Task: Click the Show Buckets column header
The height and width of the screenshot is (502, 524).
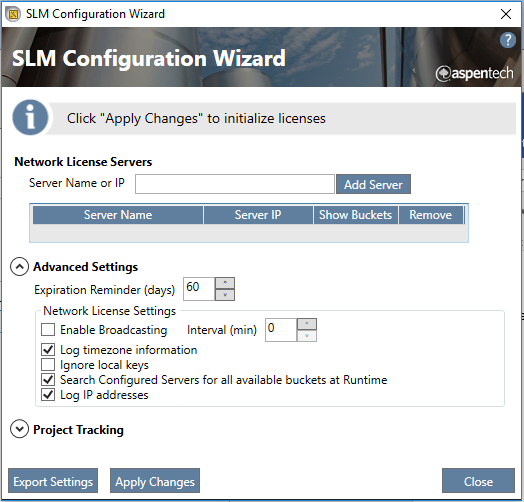Action: 356,215
